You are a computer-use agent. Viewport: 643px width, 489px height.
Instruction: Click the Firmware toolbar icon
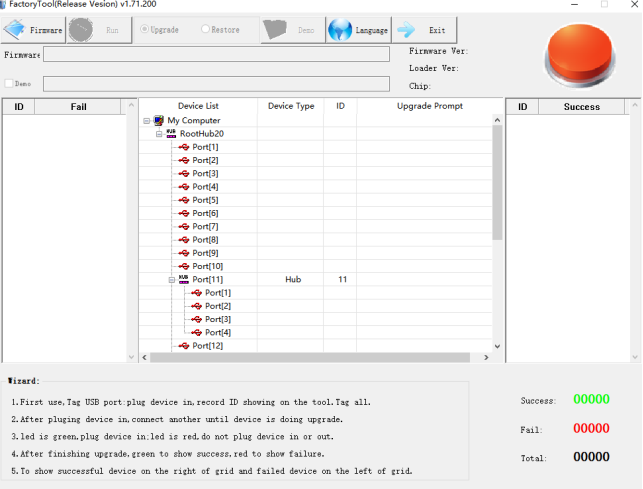15,29
